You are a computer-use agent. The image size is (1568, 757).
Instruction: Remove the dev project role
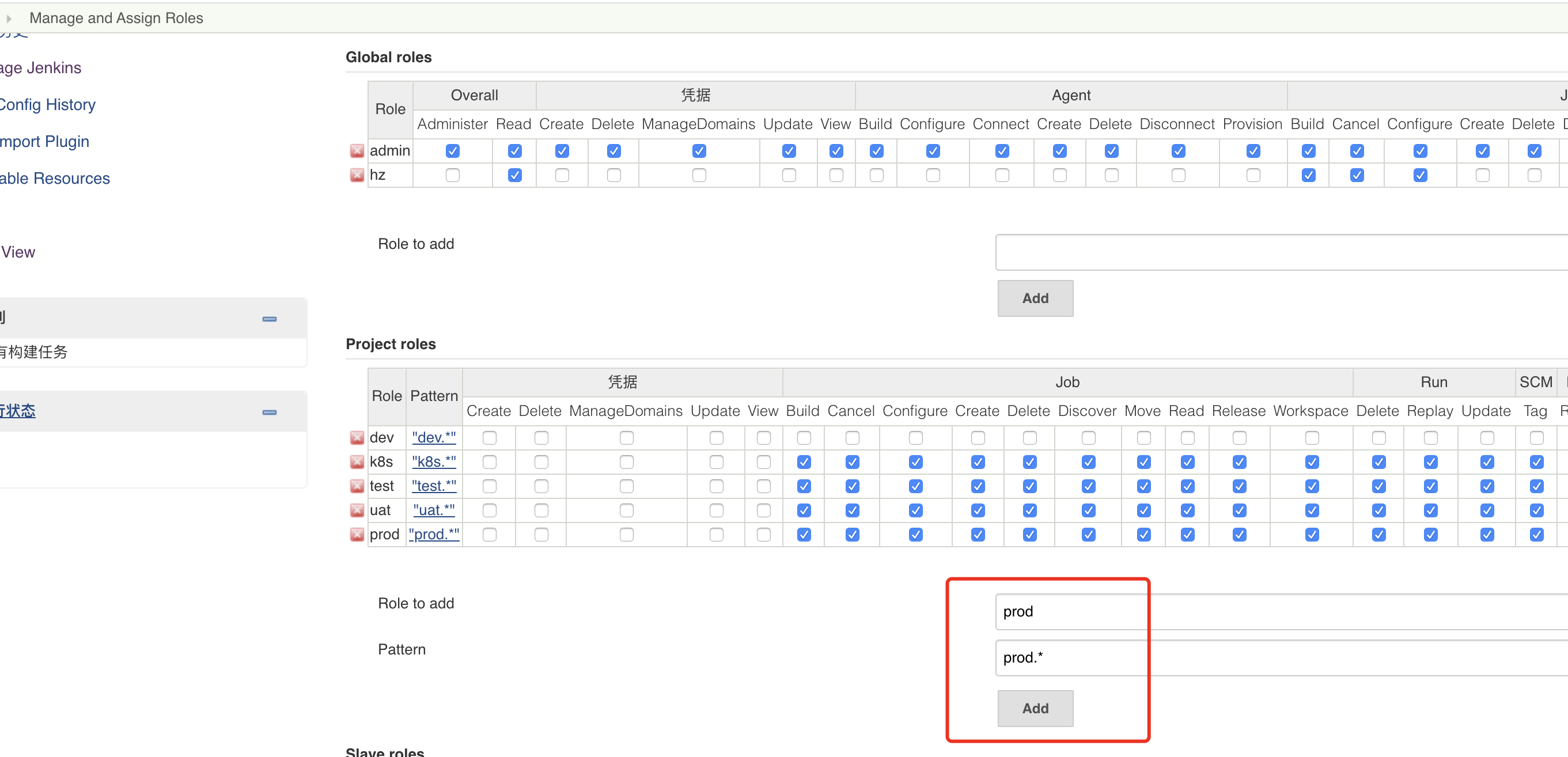357,437
